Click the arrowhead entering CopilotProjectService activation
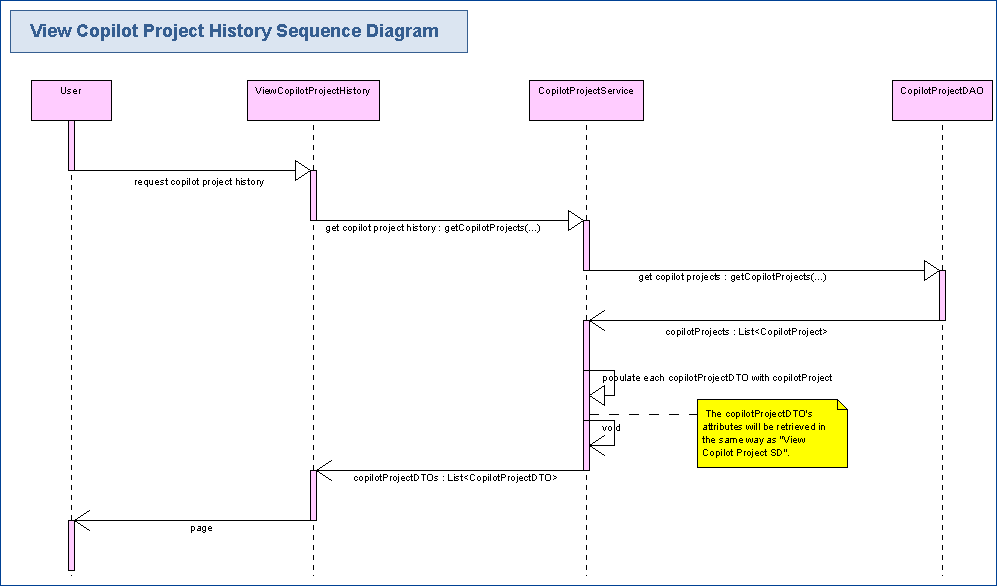997x586 pixels. (575, 221)
